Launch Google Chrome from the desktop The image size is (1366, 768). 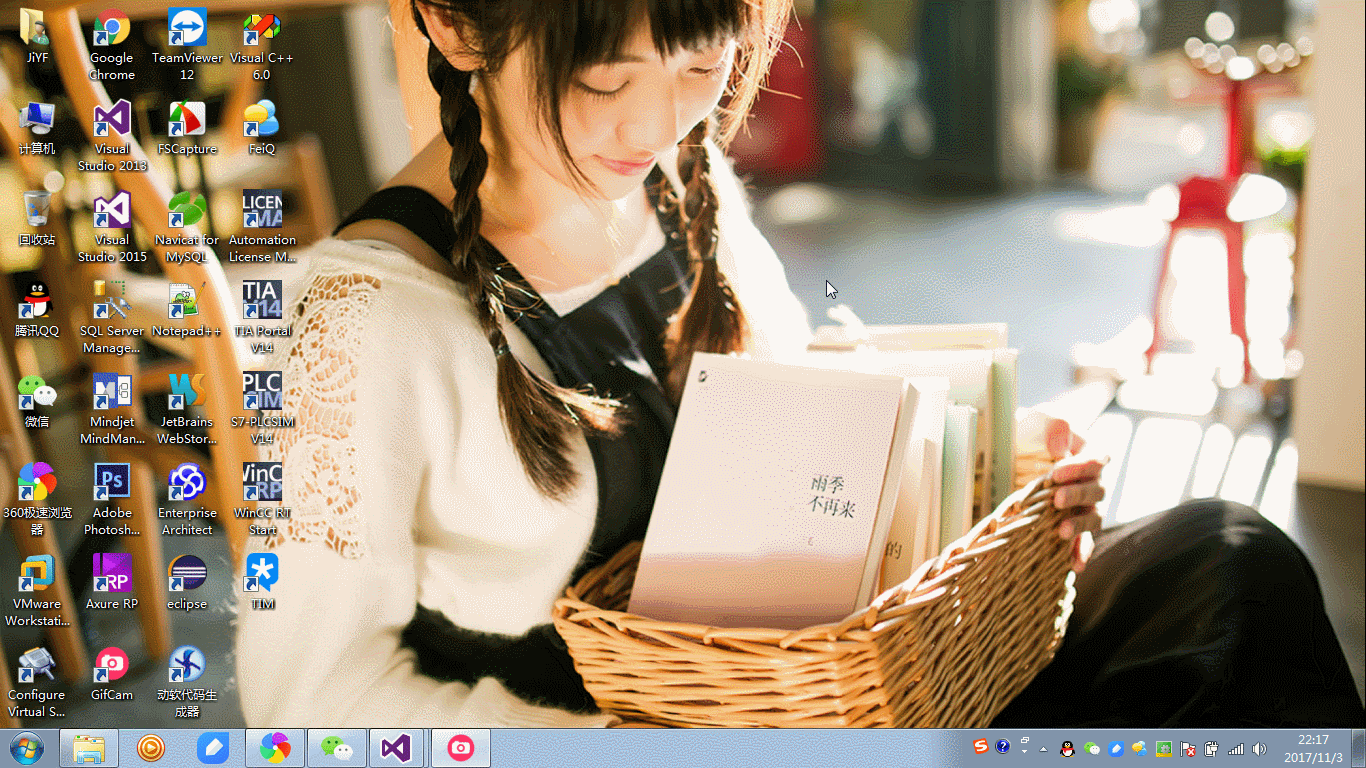click(x=112, y=45)
